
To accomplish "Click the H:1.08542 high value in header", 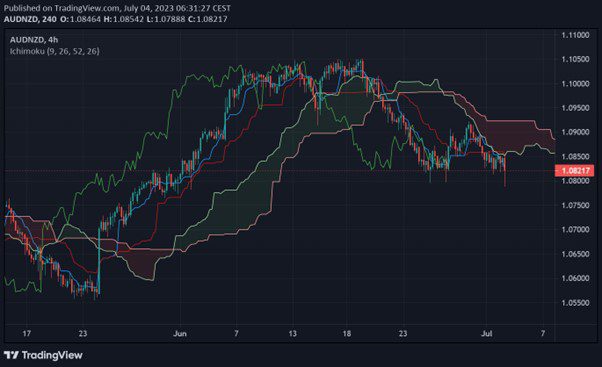I will 124,19.
